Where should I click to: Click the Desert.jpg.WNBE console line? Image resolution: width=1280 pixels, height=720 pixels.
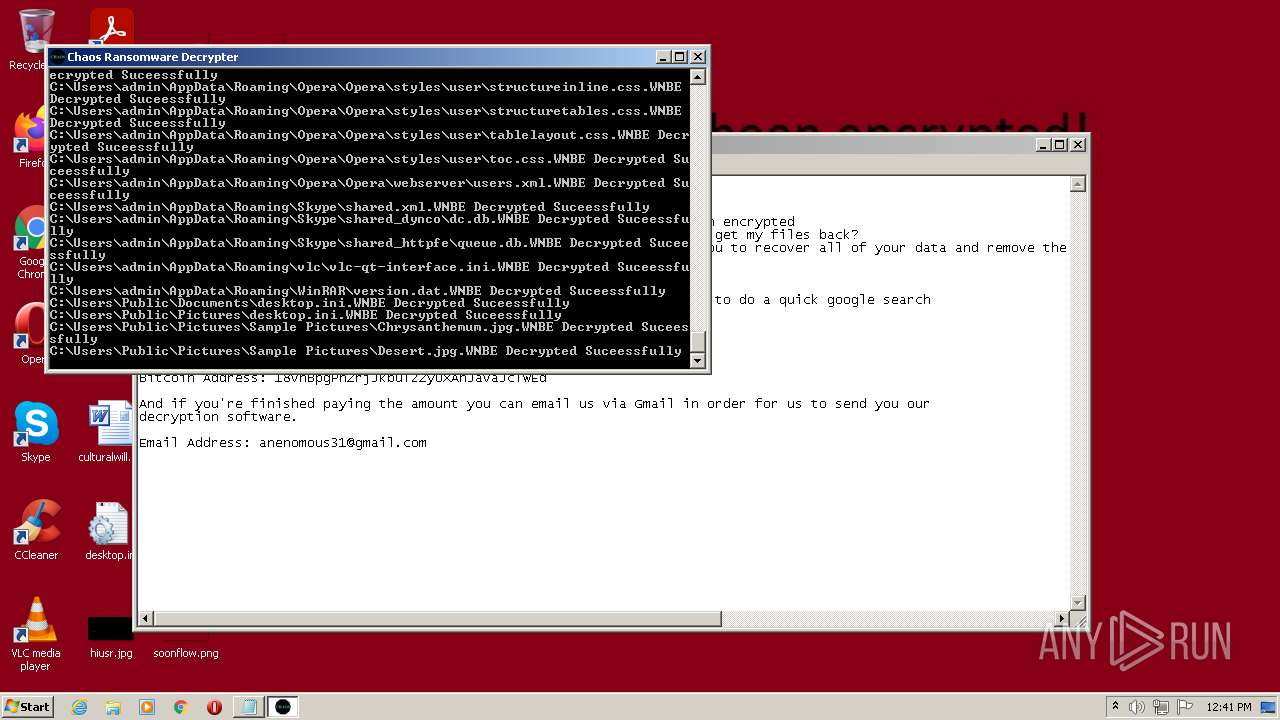coord(366,351)
